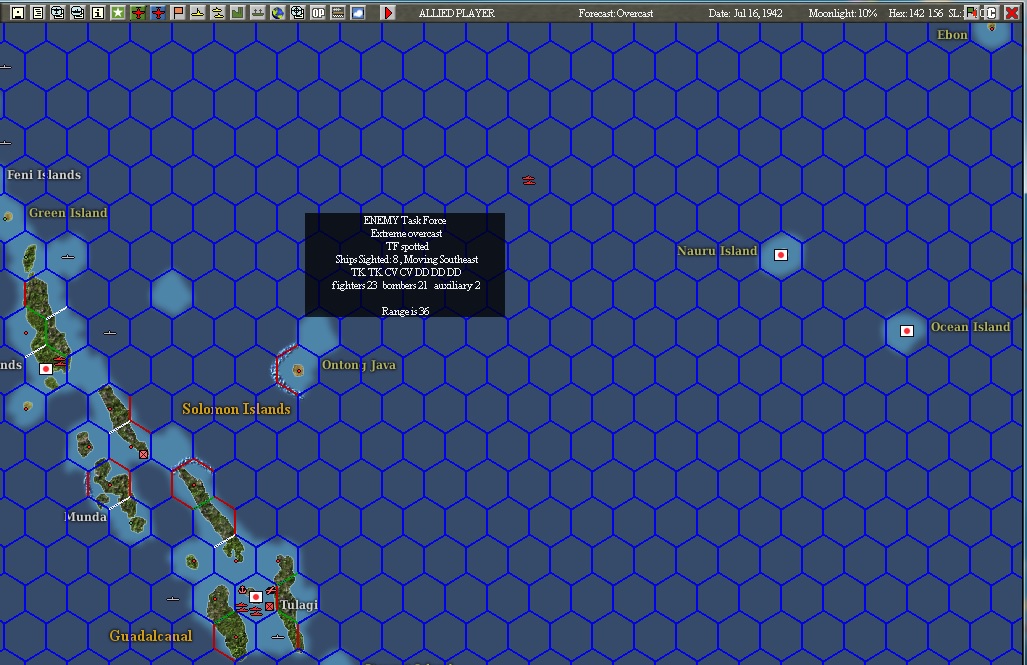Click the gray ship silhouette toolbar icon
This screenshot has height=665, width=1027.
coord(258,12)
